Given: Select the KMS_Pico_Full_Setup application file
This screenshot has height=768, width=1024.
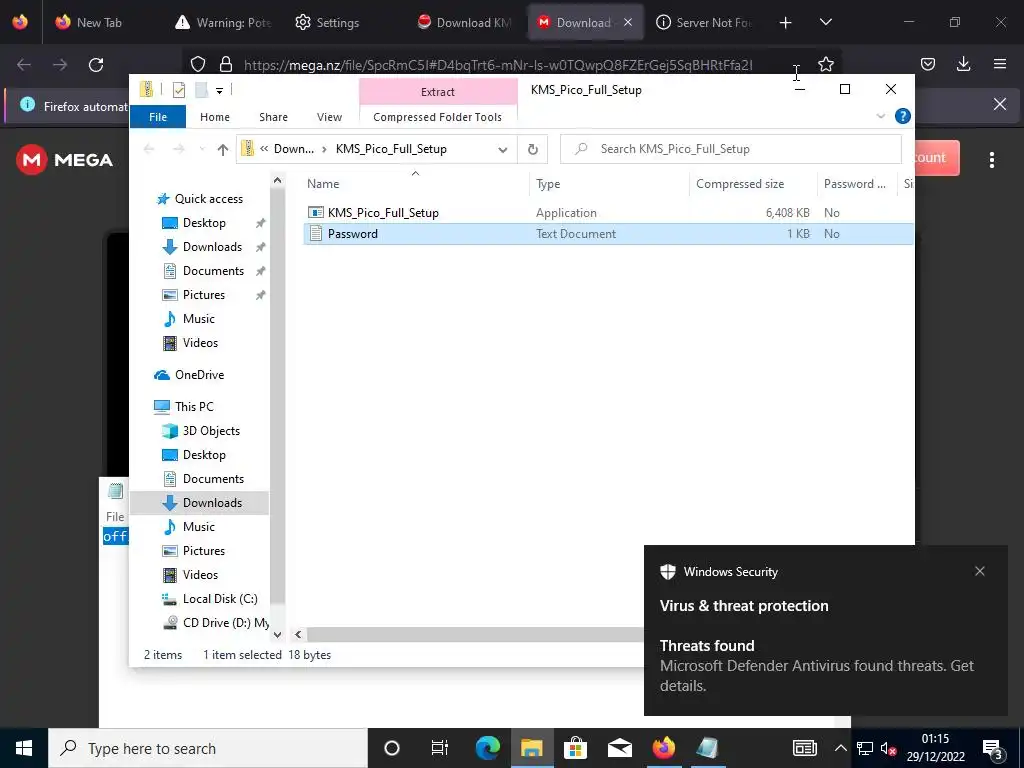Looking at the screenshot, I should pyautogui.click(x=383, y=213).
